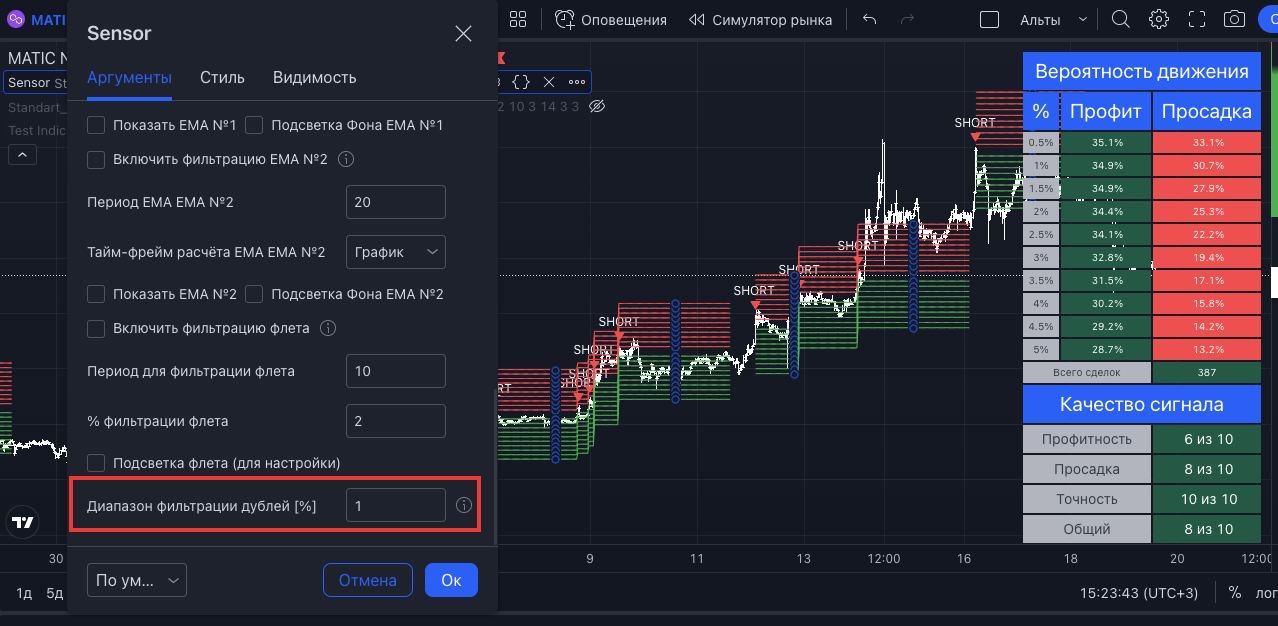Click the Профит column header
The image size is (1278, 626).
coord(1105,112)
